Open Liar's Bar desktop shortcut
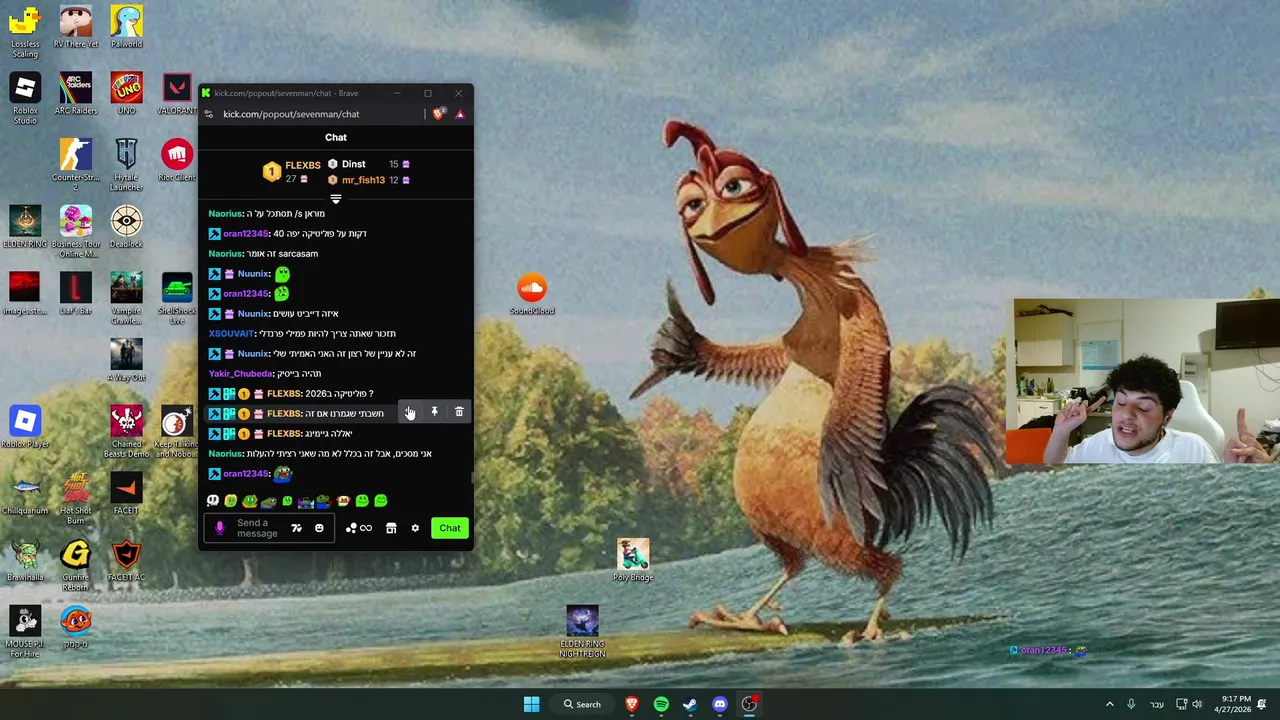This screenshot has height=720, width=1280. pos(76,293)
